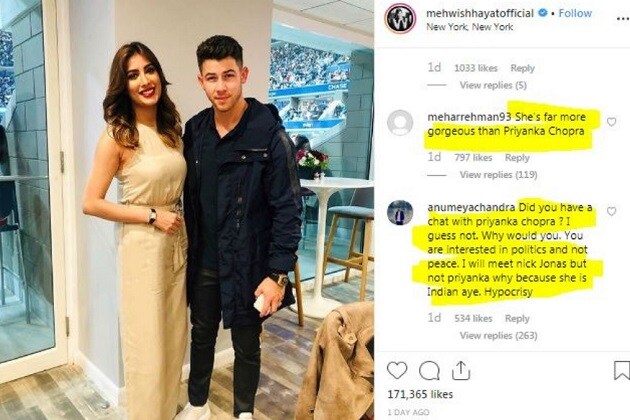Viewport: 630px width, 420px height.
Task: Like anumeyachandra's comment with heart
Action: [x=612, y=211]
